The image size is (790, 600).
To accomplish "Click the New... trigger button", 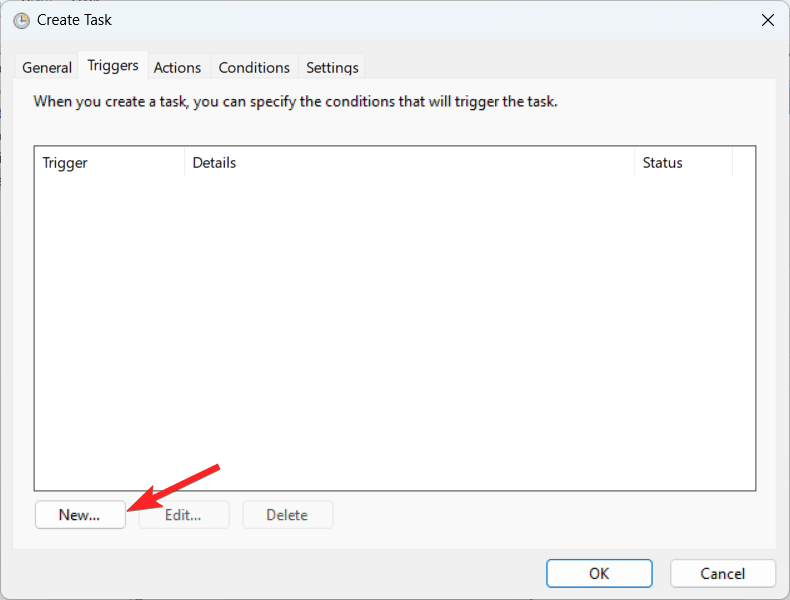I will [80, 515].
